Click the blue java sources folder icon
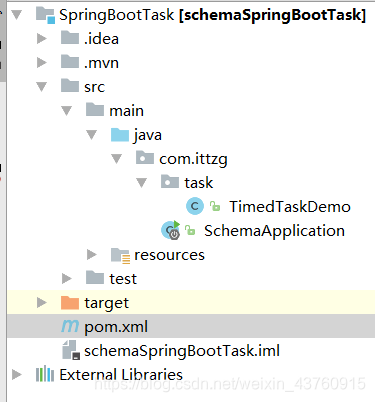 pyautogui.click(x=120, y=134)
